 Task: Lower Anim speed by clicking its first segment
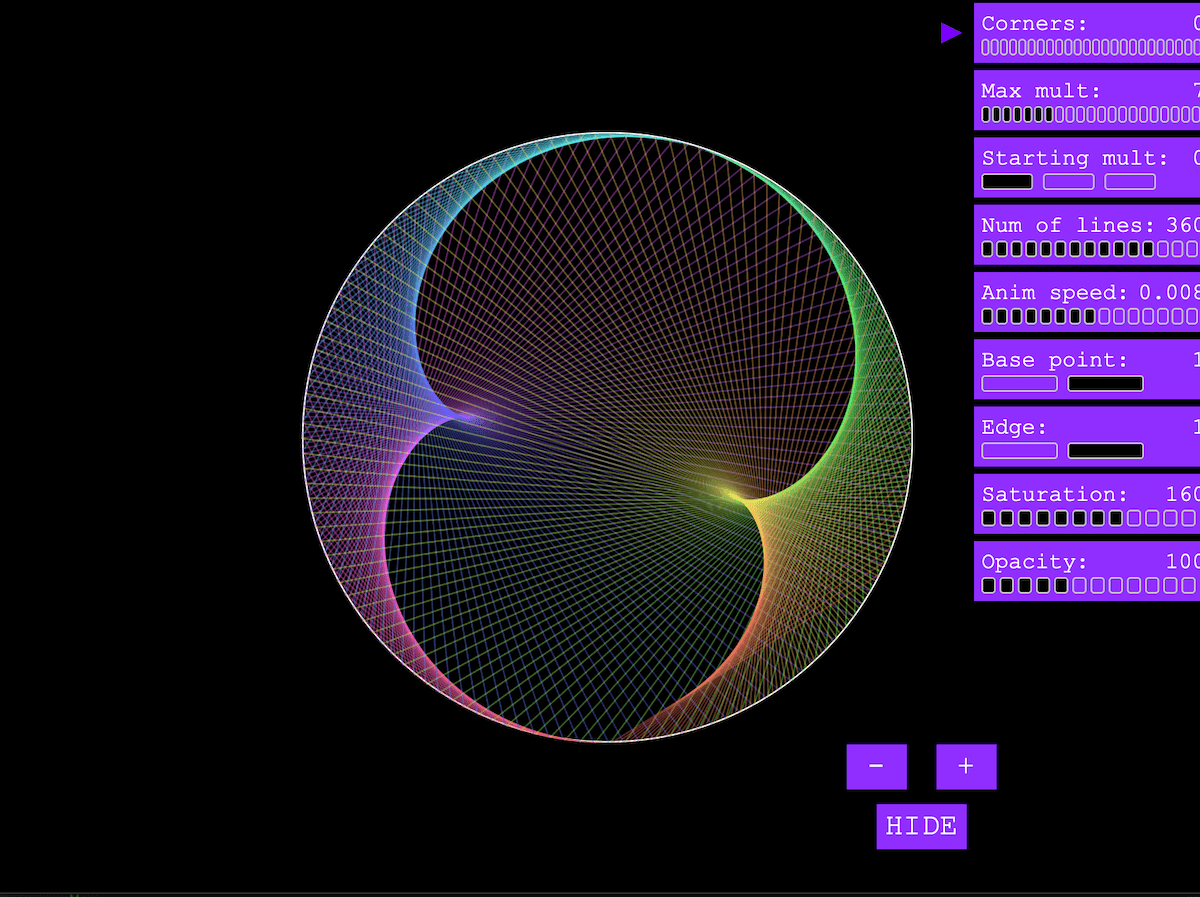[987, 315]
